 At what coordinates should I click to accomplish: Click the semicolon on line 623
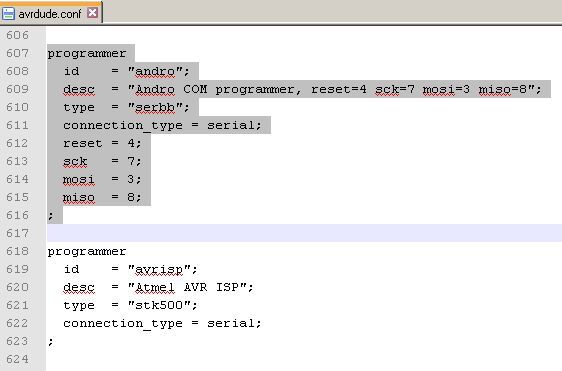click(51, 341)
